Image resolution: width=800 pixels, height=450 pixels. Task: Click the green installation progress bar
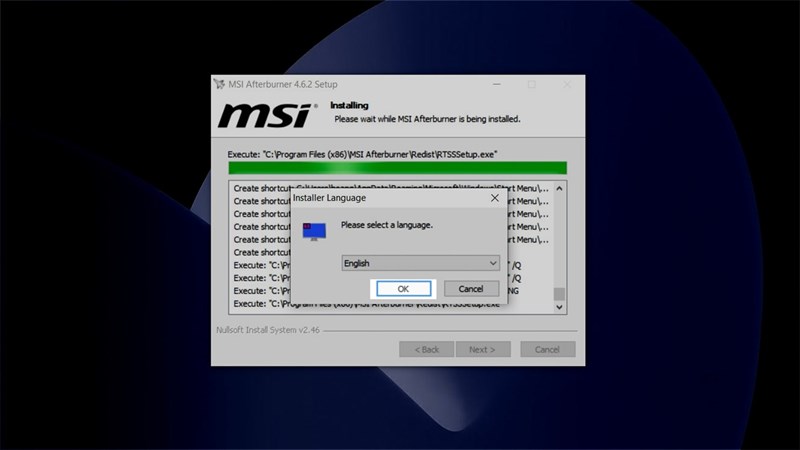point(397,168)
